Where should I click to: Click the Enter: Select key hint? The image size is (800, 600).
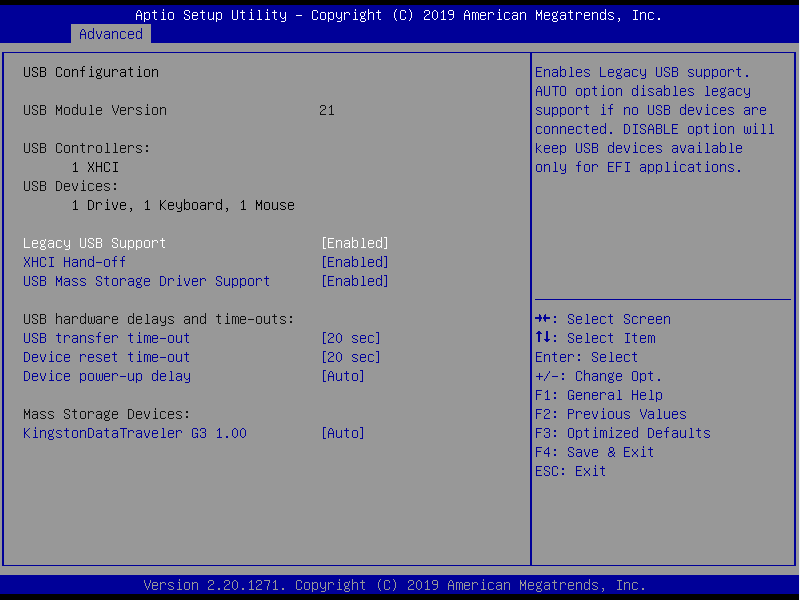click(586, 357)
